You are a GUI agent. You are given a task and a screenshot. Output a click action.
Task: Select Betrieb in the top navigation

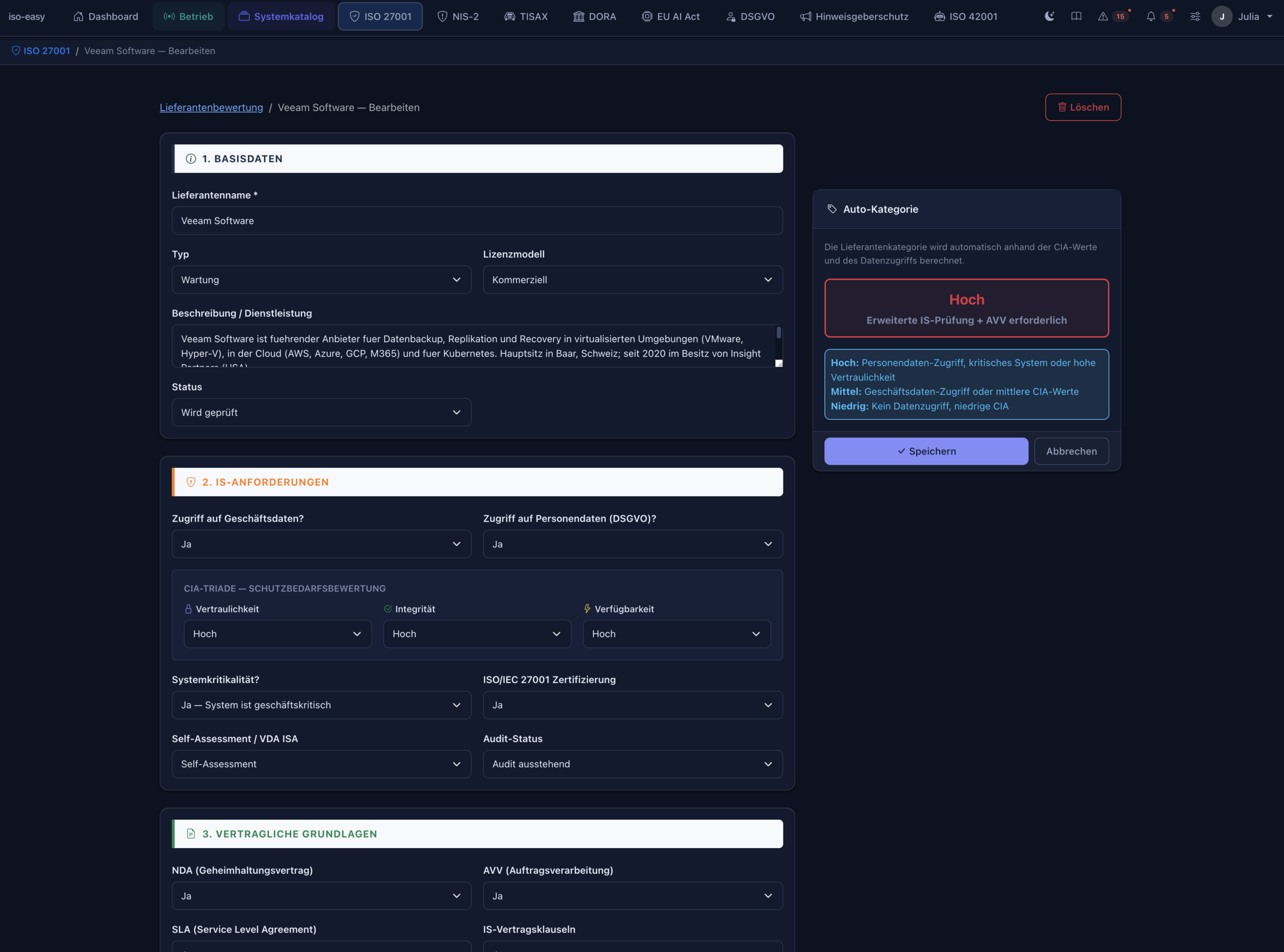pos(188,16)
